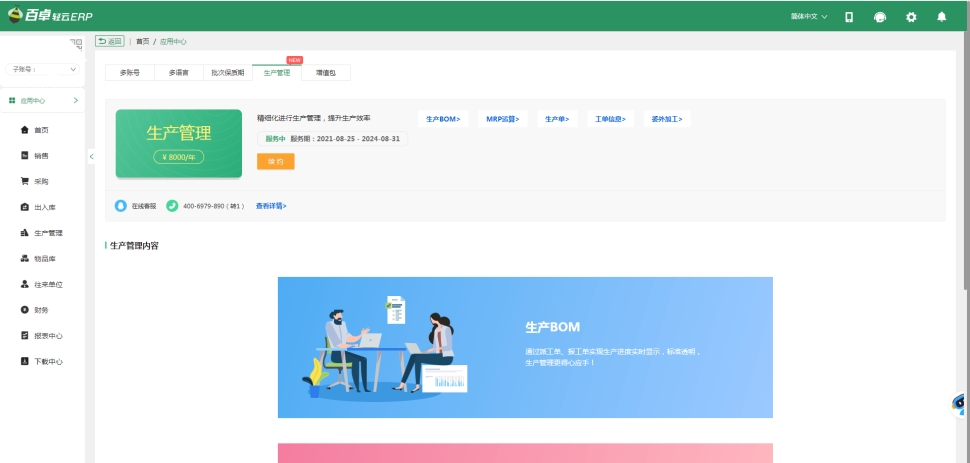Click the mobile phone icon in header

[849, 17]
